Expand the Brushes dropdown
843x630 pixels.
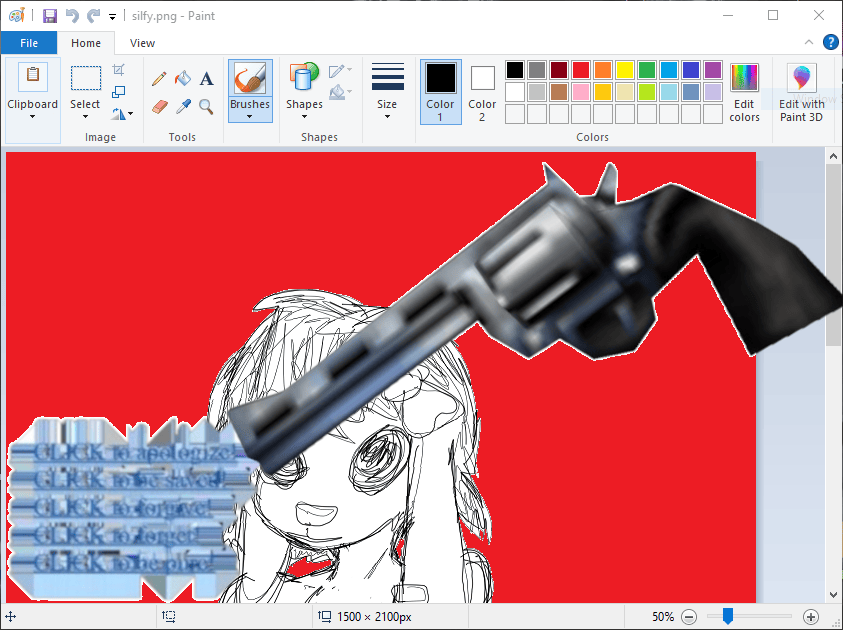249,116
